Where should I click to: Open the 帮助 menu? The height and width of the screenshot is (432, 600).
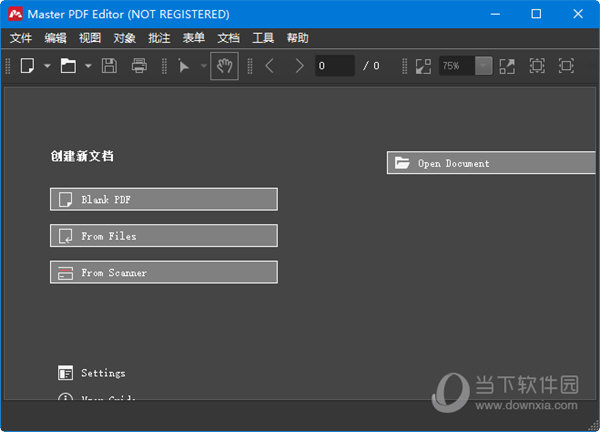(x=297, y=38)
